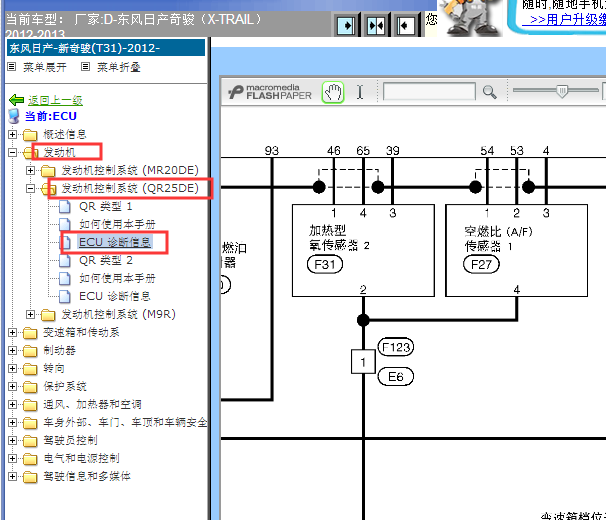
Task: Click the green back arrow icon
Action: pyautogui.click(x=17, y=100)
